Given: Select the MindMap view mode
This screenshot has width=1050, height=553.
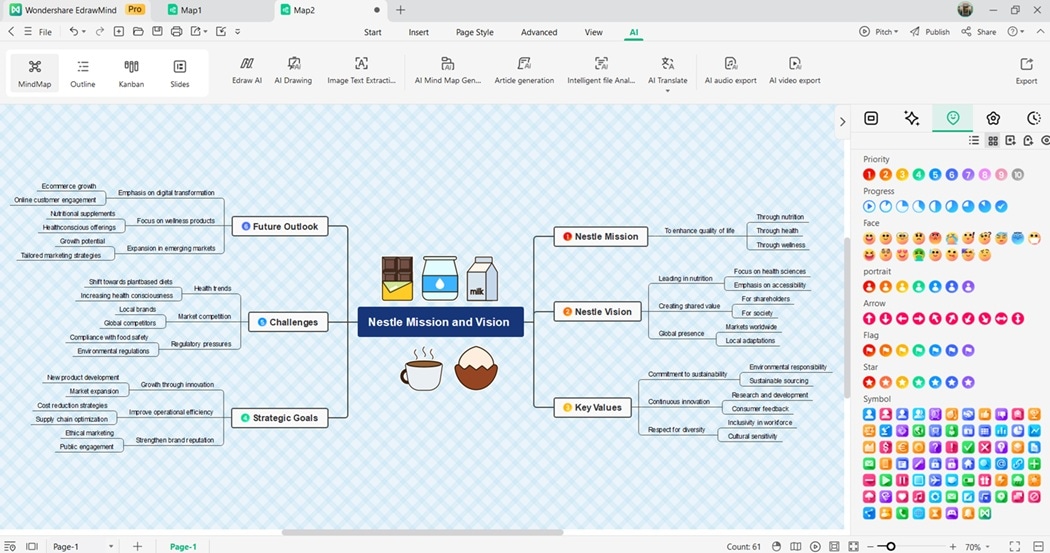Looking at the screenshot, I should click(34, 73).
